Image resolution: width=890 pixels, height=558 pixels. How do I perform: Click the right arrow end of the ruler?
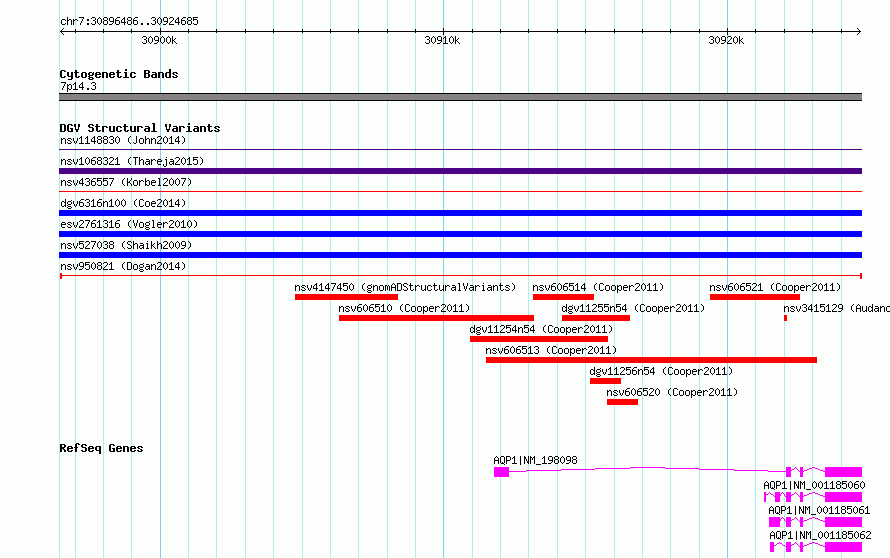tap(858, 32)
